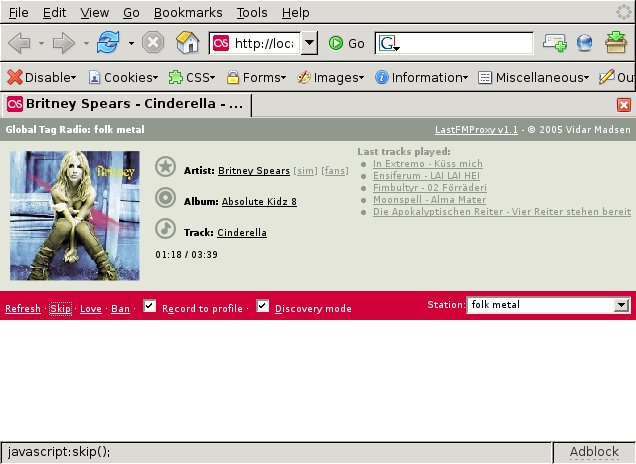Expand the address bar history dropdown arrow
Screen dimensions: 636x464
tap(309, 43)
